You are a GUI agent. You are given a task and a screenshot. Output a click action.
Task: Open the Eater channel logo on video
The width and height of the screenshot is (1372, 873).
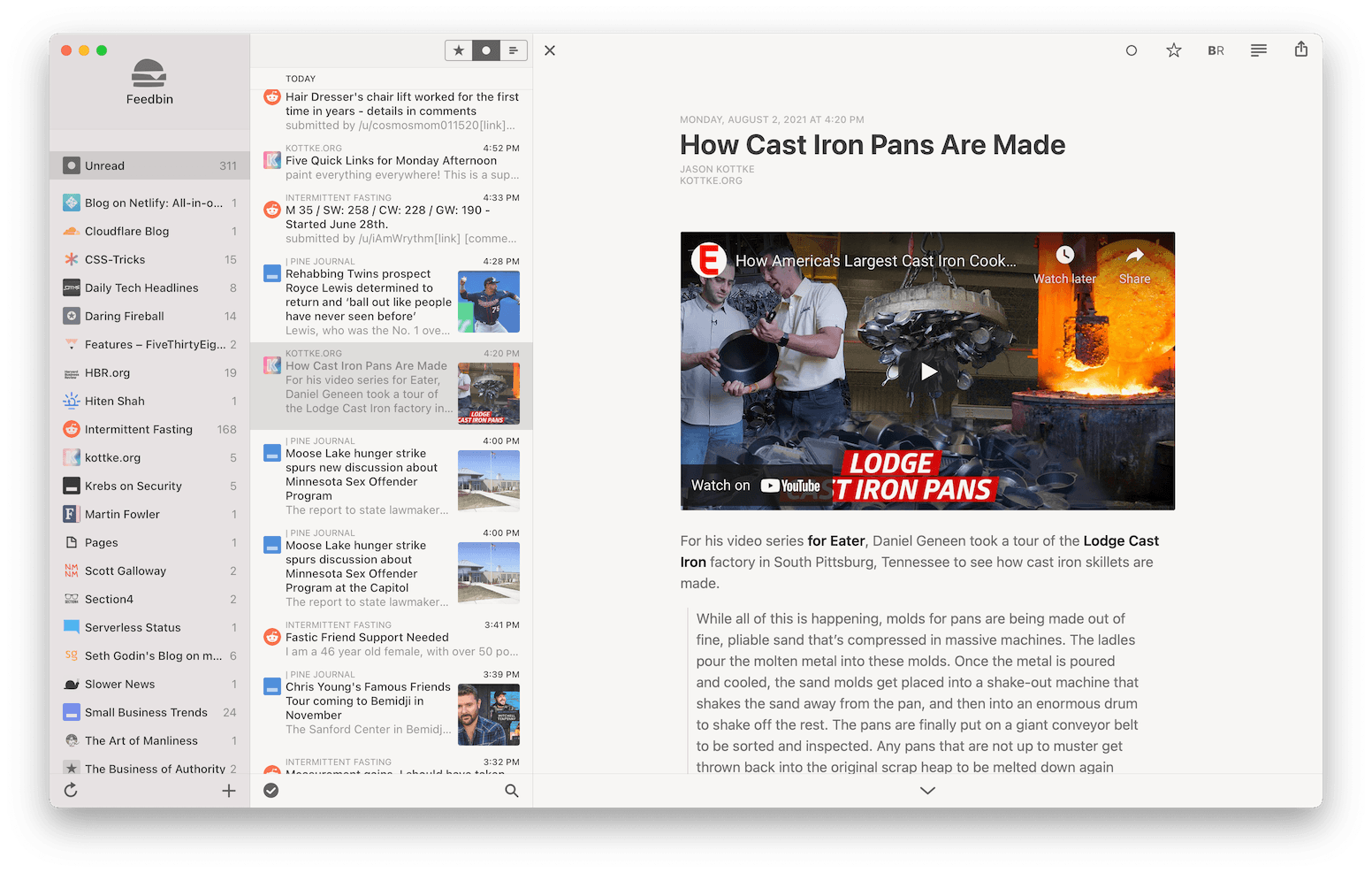[x=708, y=260]
